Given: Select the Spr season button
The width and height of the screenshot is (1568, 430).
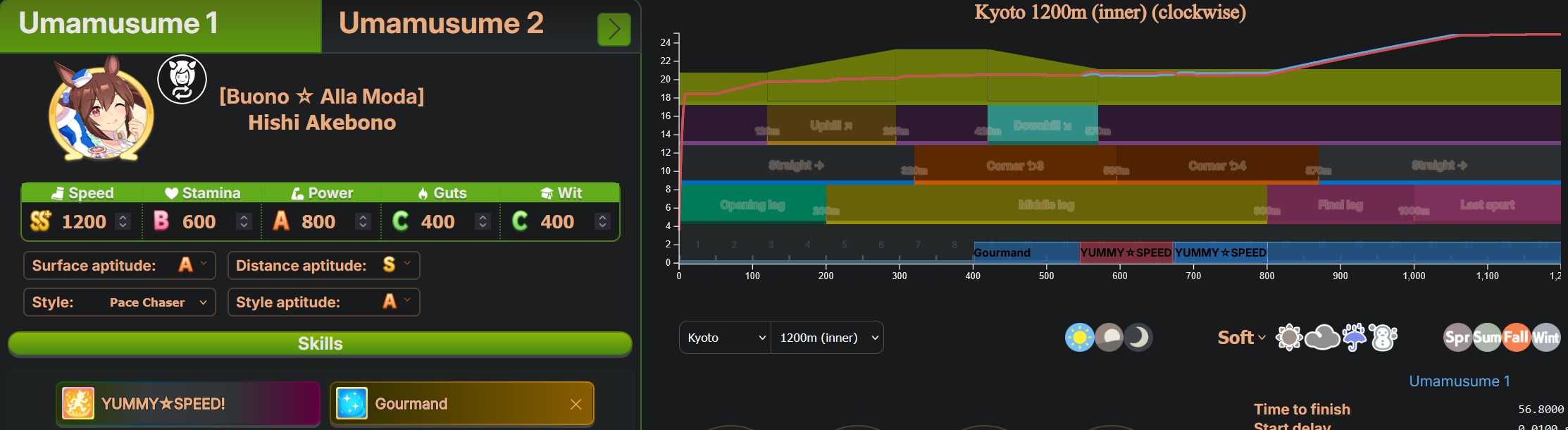Looking at the screenshot, I should point(1457,338).
